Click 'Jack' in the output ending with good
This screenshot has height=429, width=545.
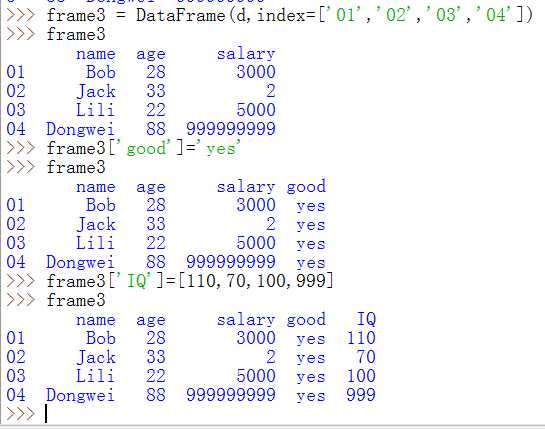coord(96,224)
